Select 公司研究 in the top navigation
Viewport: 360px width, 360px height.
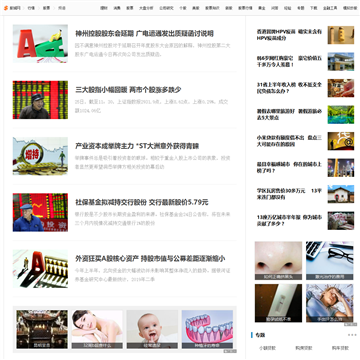(x=166, y=8)
